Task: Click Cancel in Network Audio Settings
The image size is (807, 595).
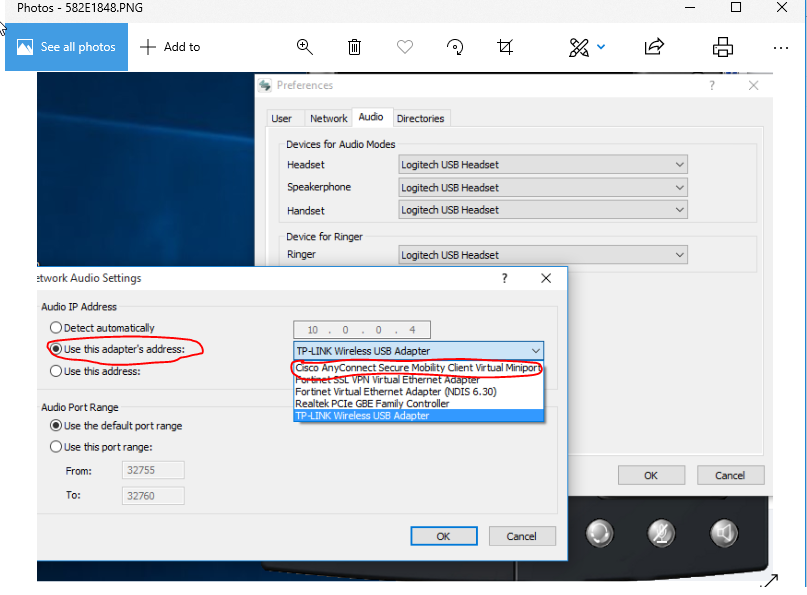Action: (x=522, y=536)
